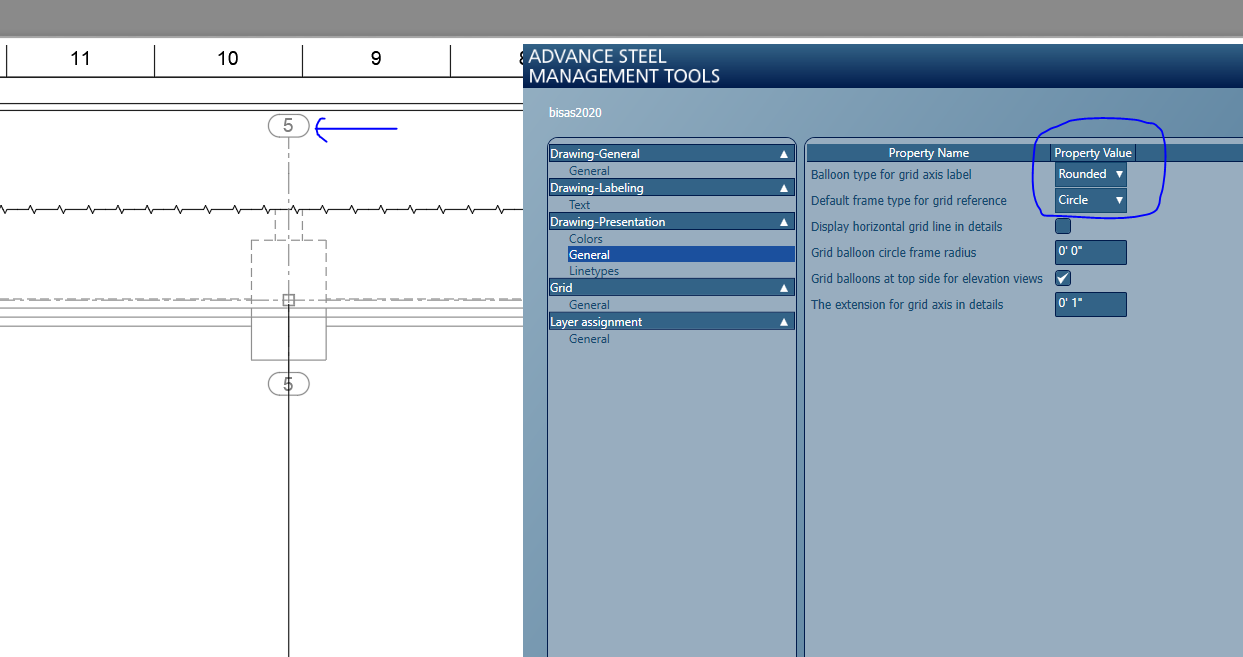This screenshot has width=1243, height=657.
Task: Collapse the Layer assignment section
Action: click(670, 321)
